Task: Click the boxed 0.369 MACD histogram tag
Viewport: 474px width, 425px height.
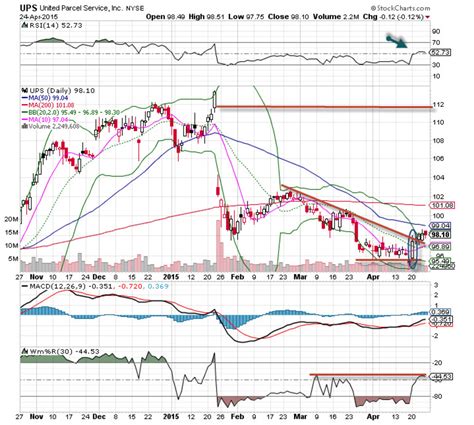Action: tap(441, 312)
